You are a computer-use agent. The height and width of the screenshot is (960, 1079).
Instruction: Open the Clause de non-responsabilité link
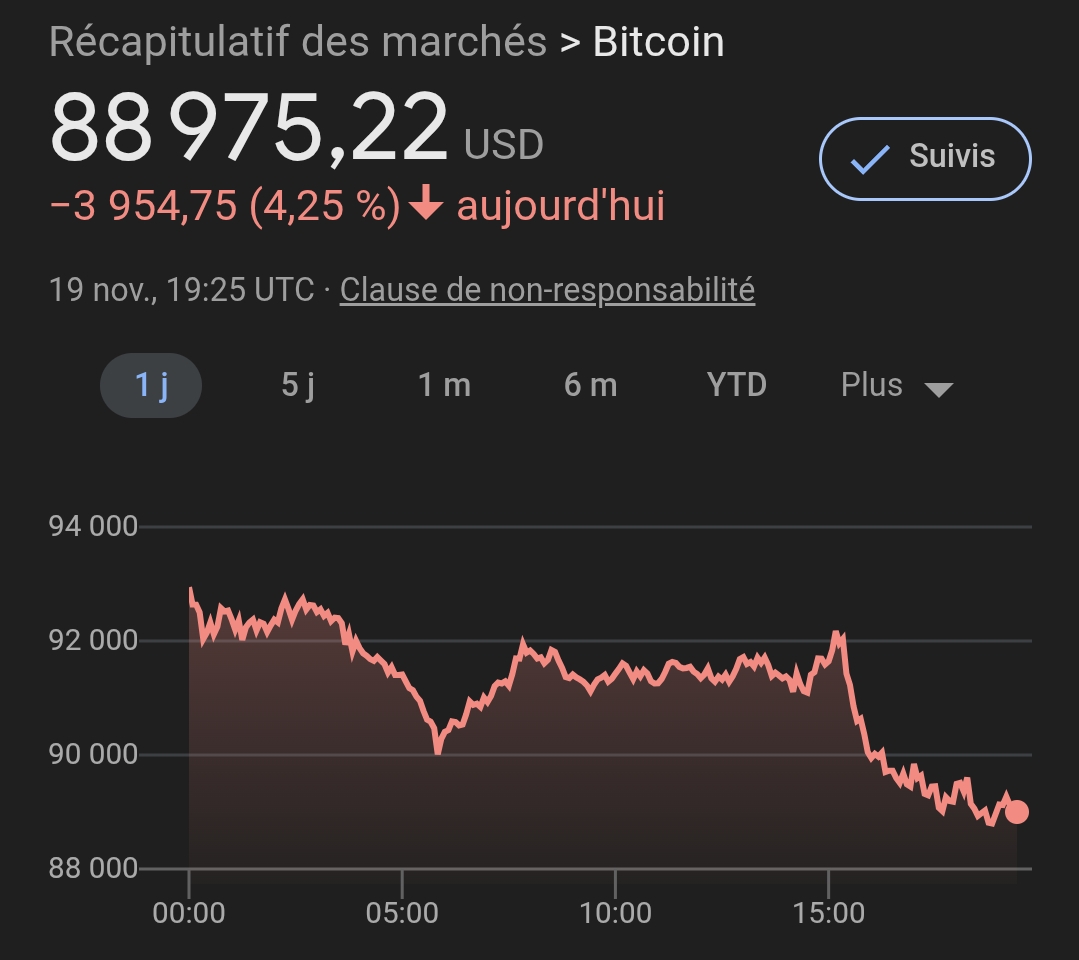click(x=547, y=290)
